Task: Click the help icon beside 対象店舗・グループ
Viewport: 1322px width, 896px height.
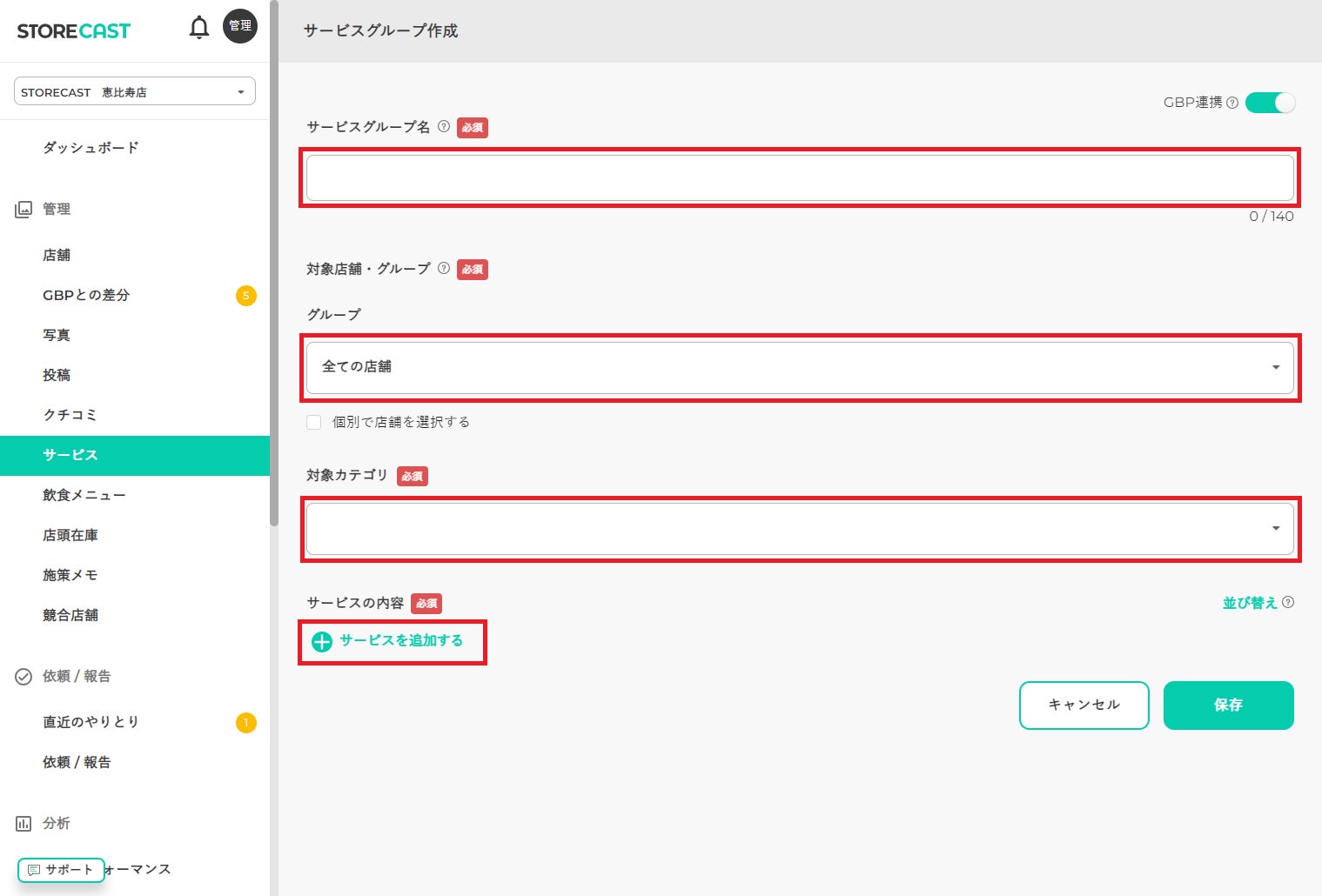Action: tap(444, 268)
